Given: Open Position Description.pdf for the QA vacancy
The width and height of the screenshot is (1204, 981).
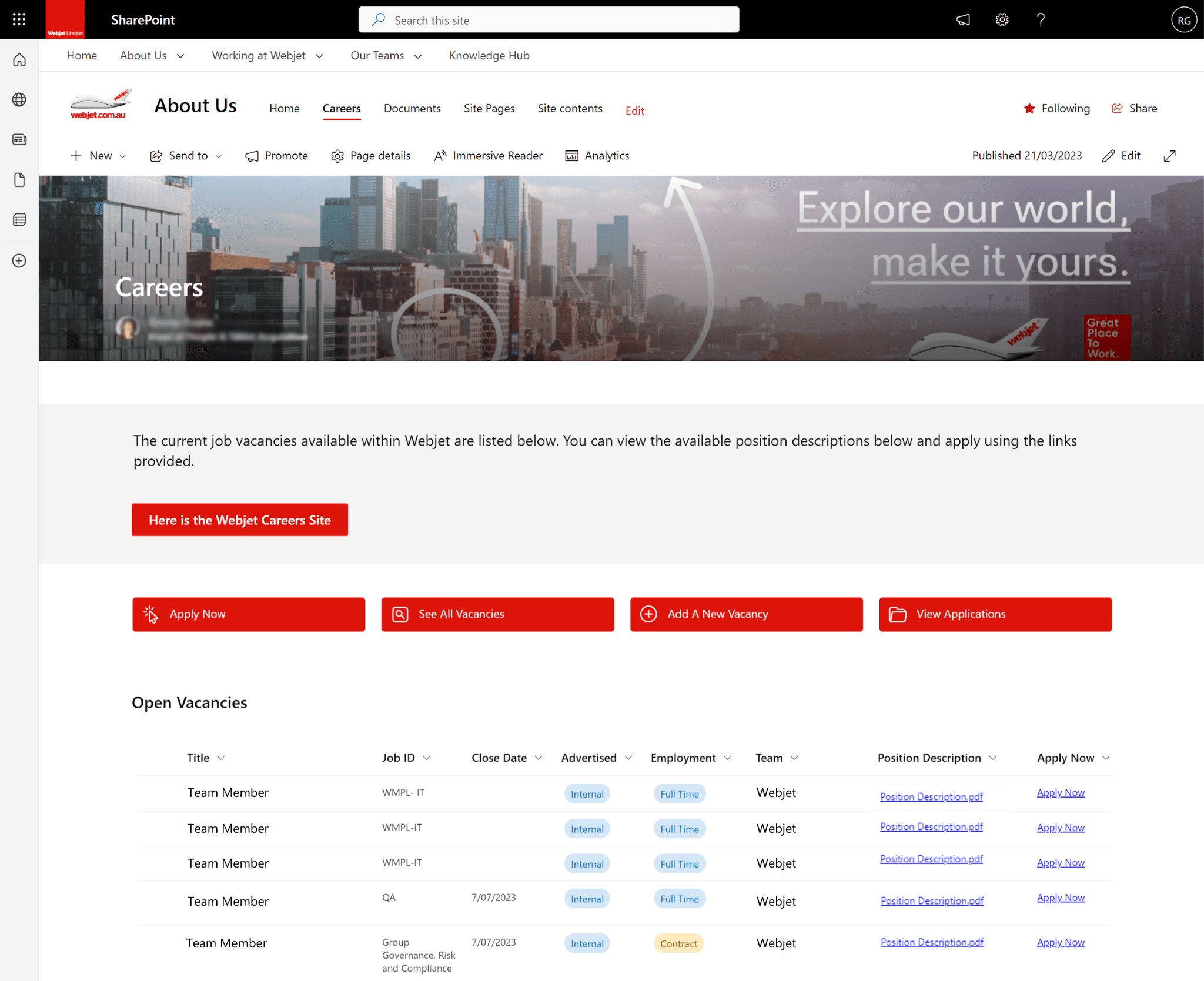Looking at the screenshot, I should click(x=931, y=900).
